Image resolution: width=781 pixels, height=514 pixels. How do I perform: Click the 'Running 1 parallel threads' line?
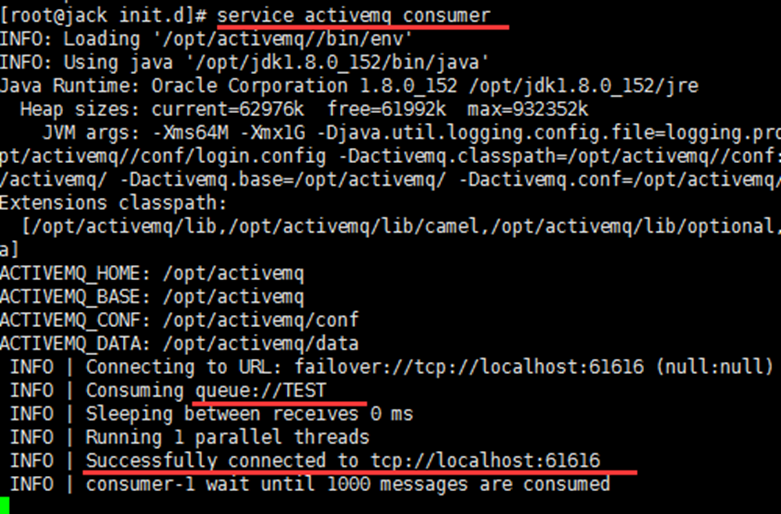[x=227, y=437]
